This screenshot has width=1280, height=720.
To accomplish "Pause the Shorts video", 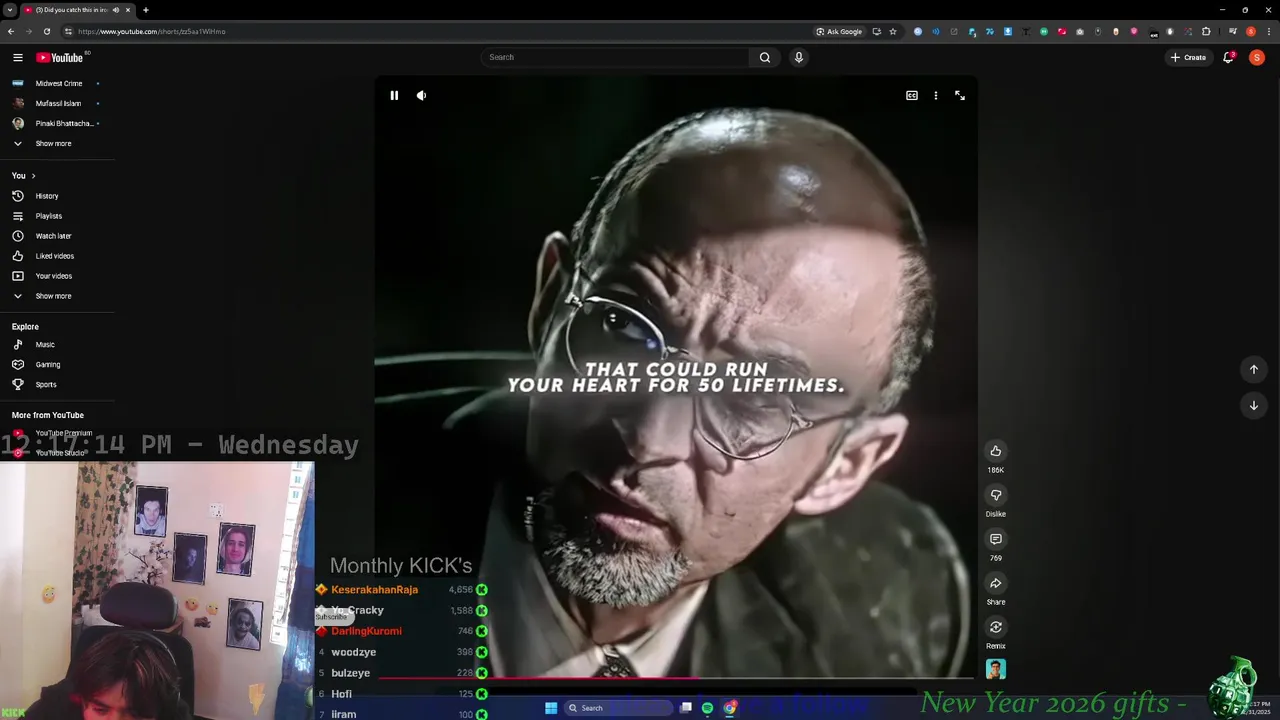I will tap(394, 95).
